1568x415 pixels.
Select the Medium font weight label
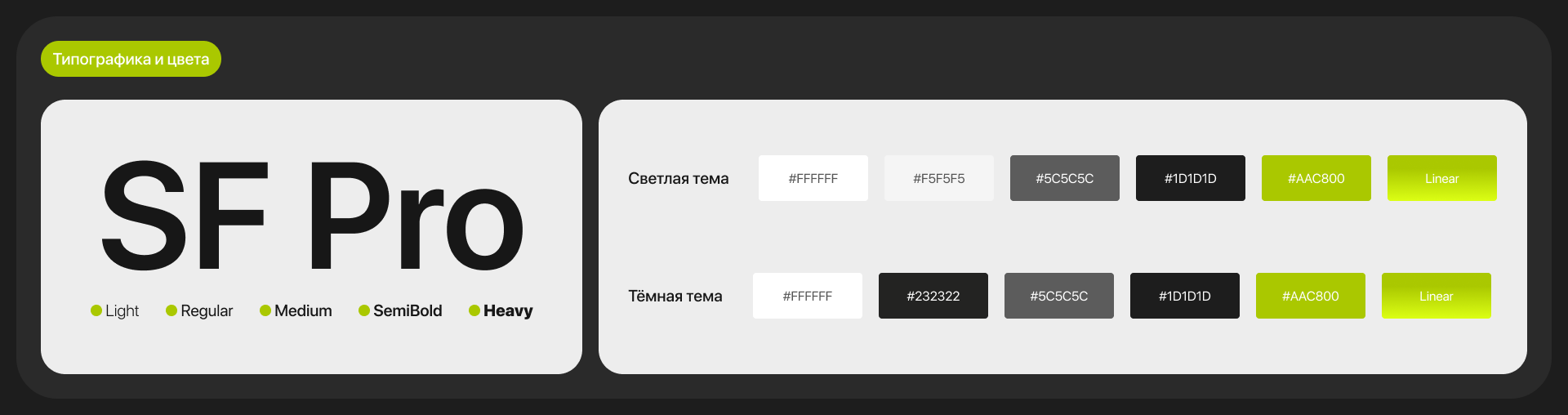tap(303, 310)
